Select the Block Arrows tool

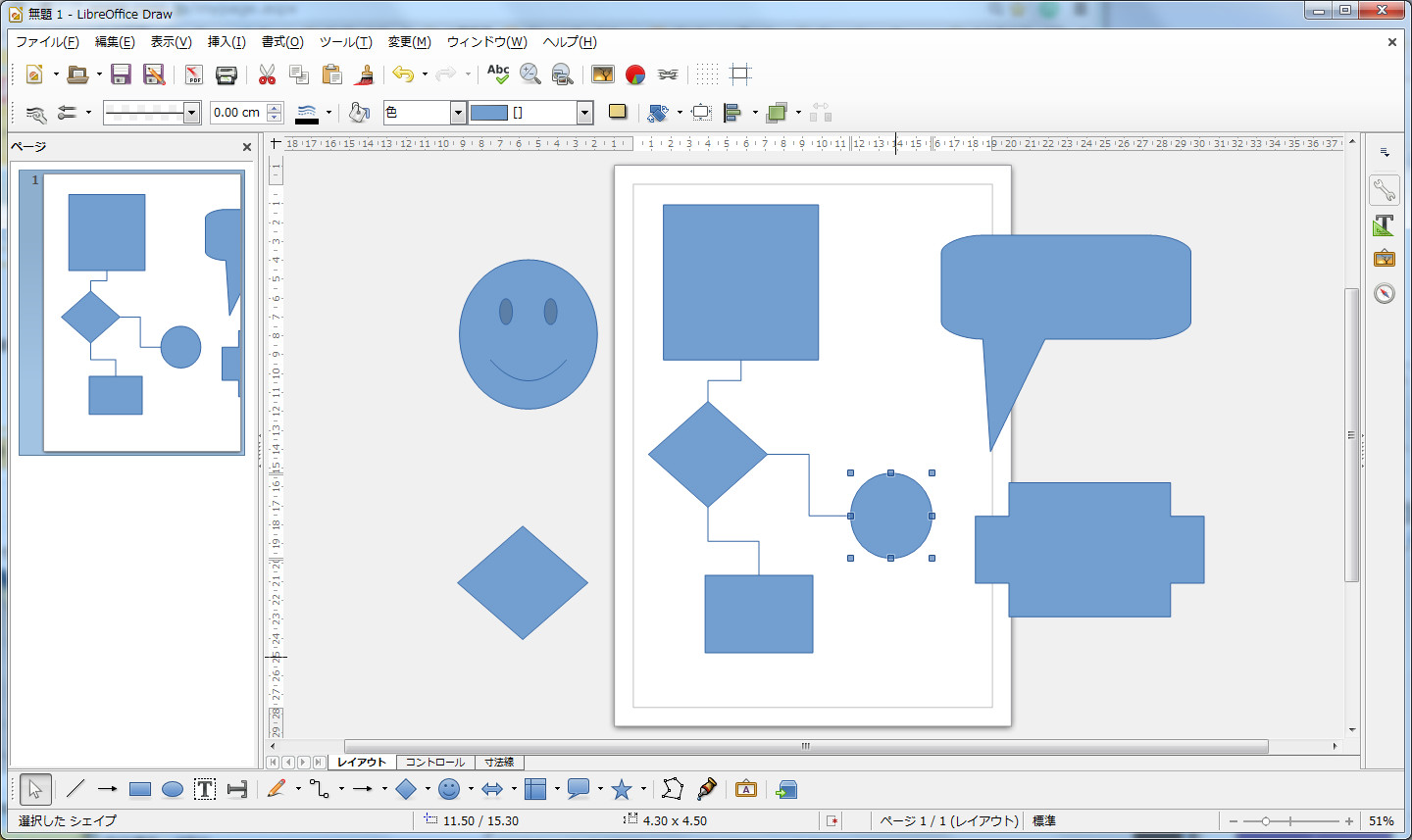(492, 789)
